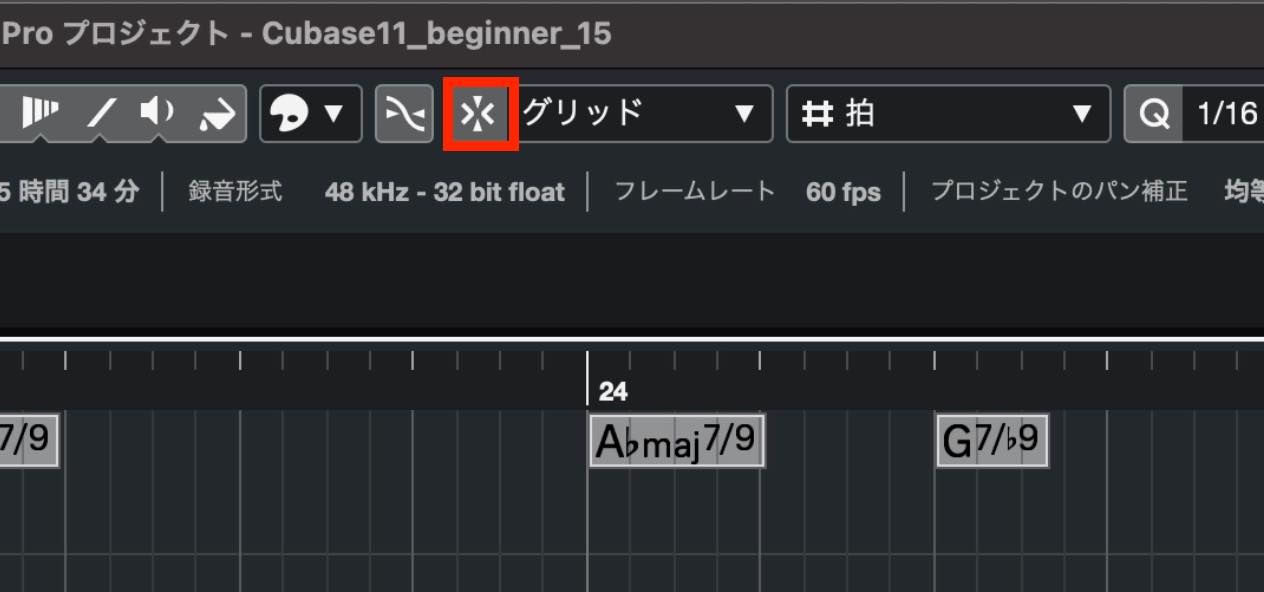
Task: Click the 48 kHz - 32 bit float setting
Action: [x=445, y=191]
